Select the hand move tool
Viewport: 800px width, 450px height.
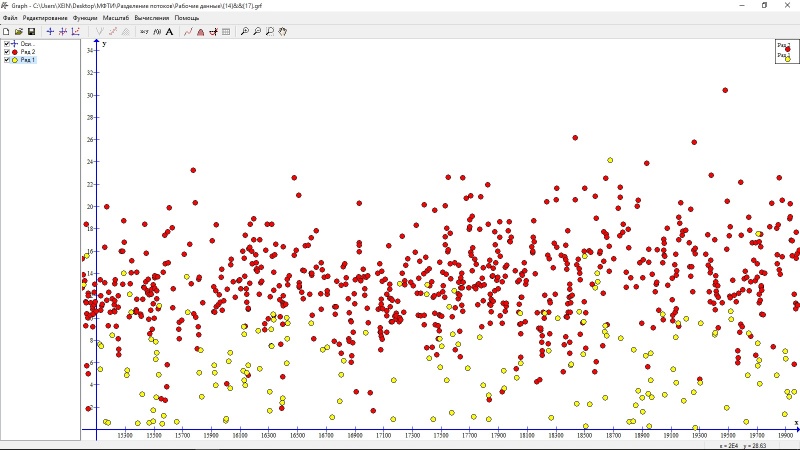(283, 32)
